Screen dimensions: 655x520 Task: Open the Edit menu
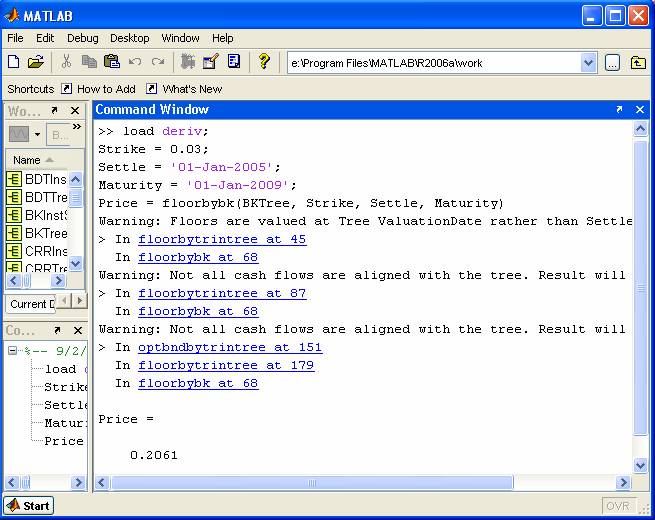(45, 38)
